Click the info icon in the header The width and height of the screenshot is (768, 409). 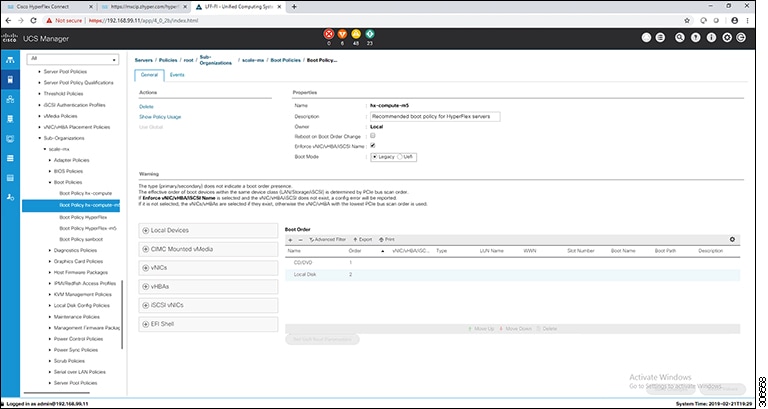[x=710, y=39]
